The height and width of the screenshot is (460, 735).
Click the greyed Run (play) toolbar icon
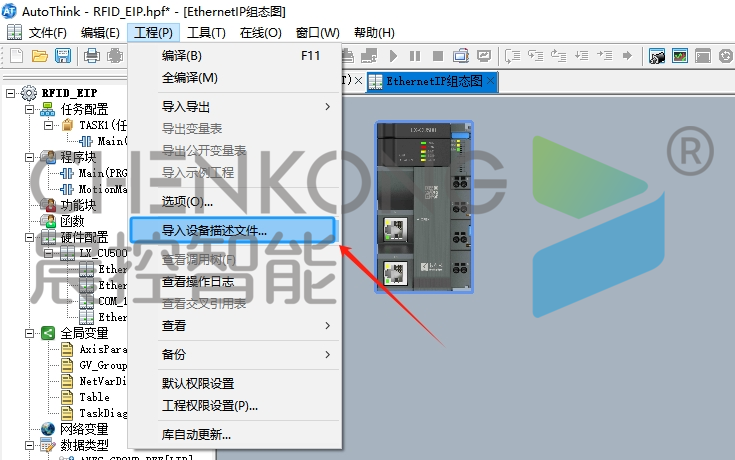393,56
